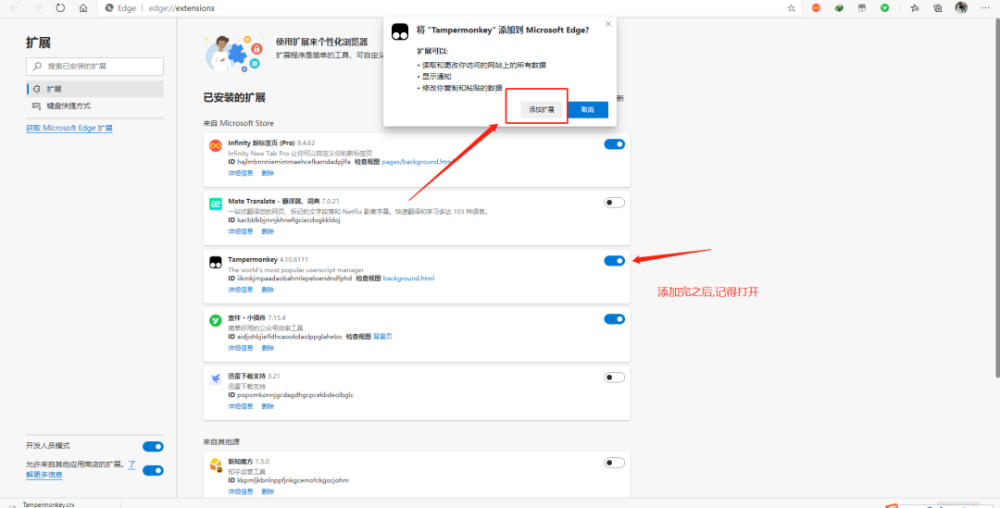Viewport: 1000px width, 508px height.
Task: Open the Collections toolbar icon
Action: (938, 8)
